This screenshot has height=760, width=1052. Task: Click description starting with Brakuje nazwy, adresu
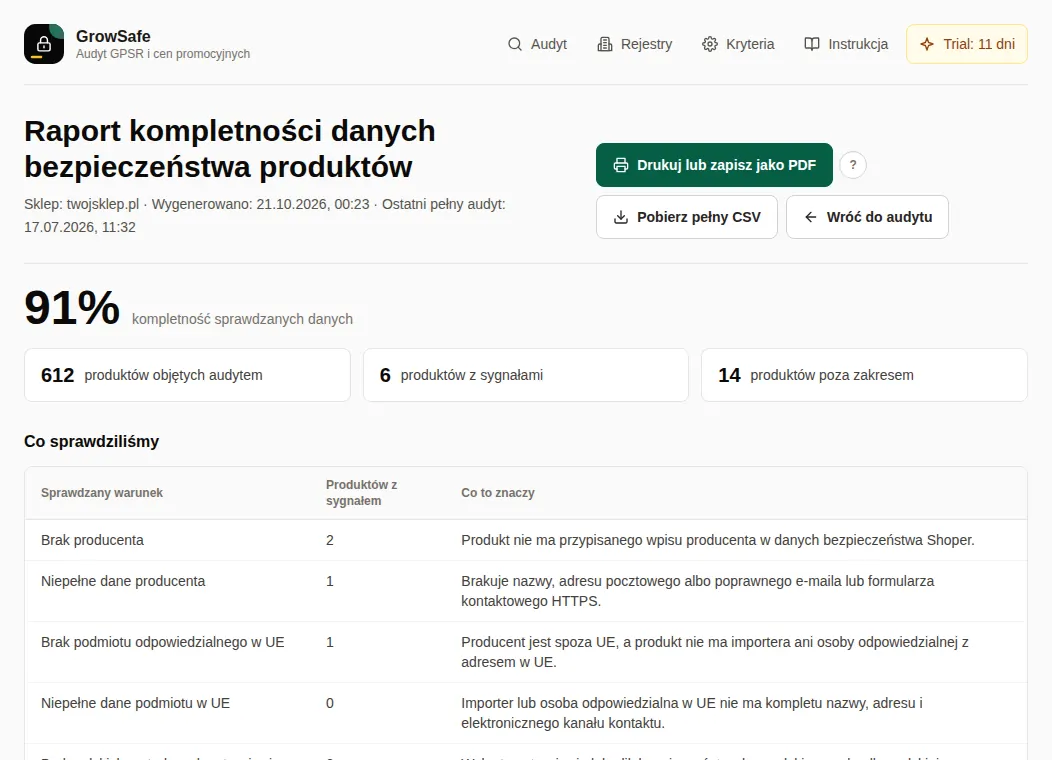698,591
